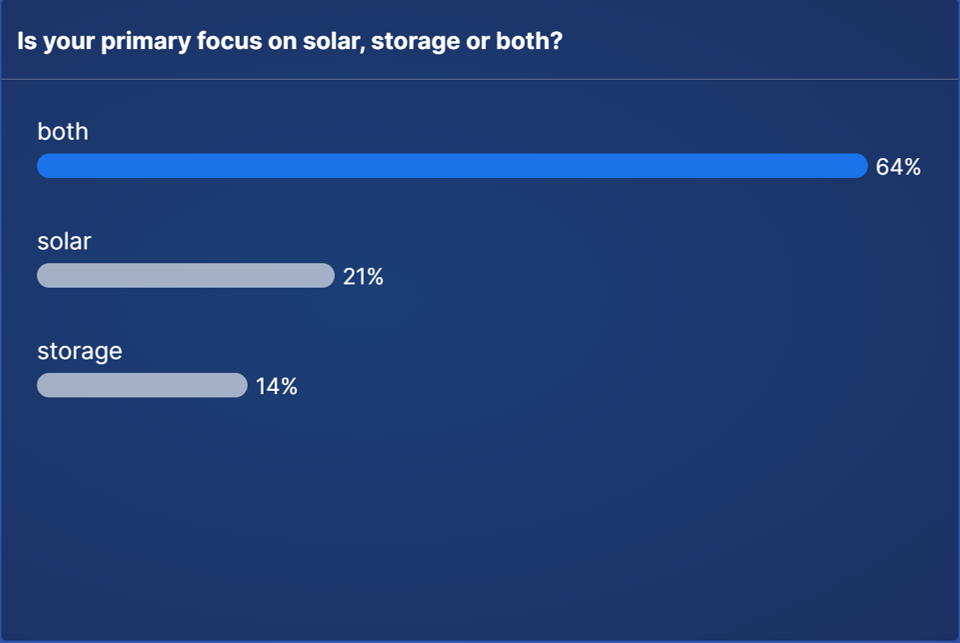Viewport: 960px width, 643px height.
Task: Select the 'solar' option label
Action: [x=64, y=241]
